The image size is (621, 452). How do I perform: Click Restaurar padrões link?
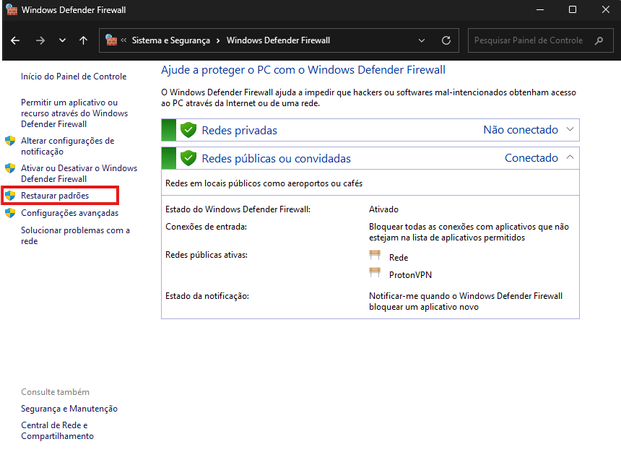55,196
